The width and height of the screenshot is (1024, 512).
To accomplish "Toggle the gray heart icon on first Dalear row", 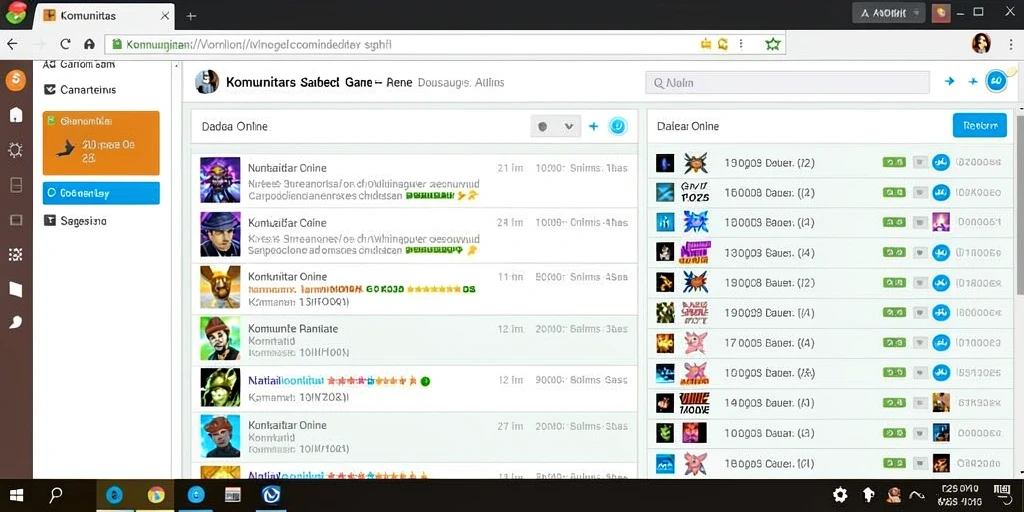I will point(920,163).
